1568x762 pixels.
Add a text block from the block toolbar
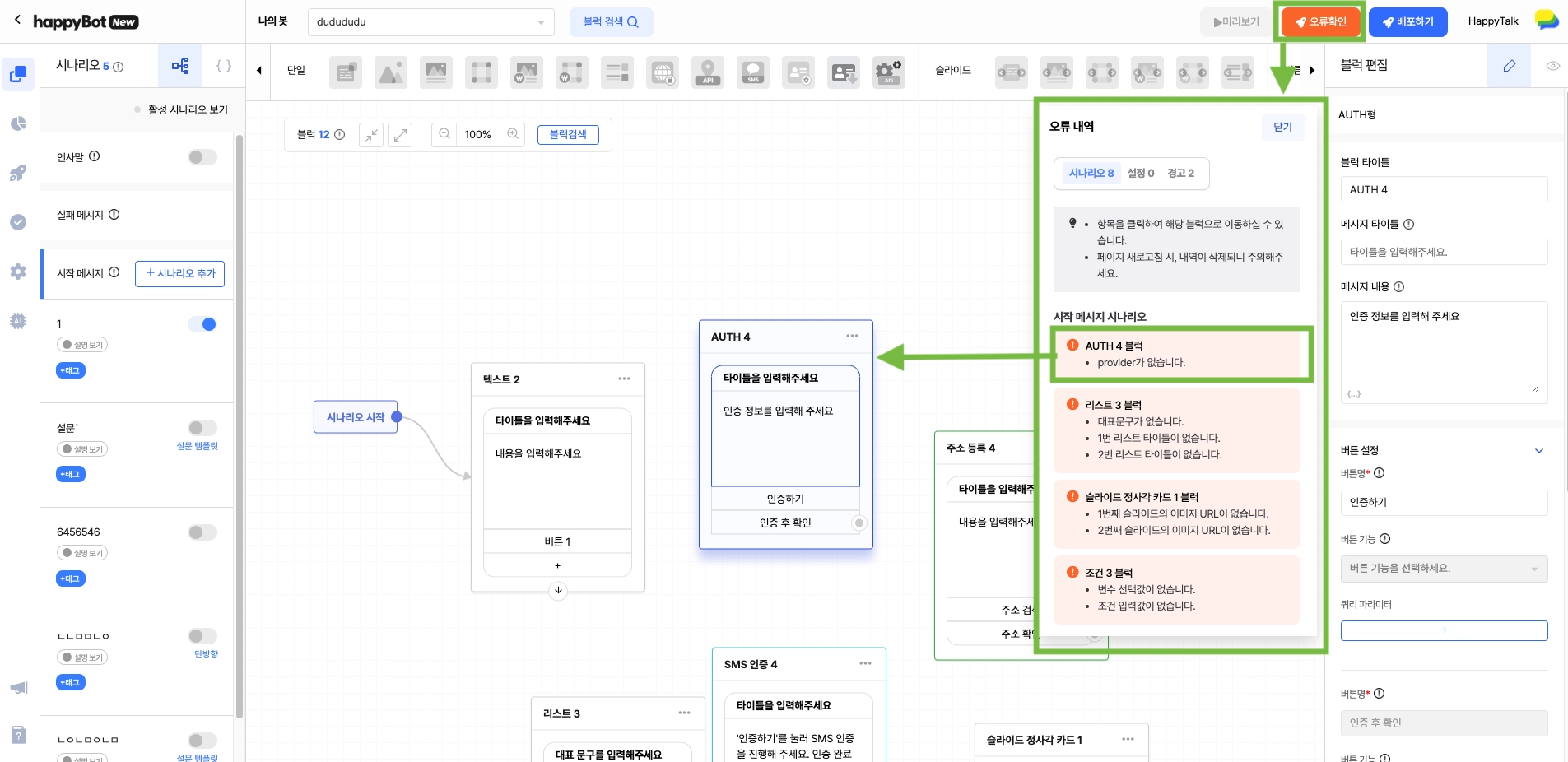click(x=346, y=72)
